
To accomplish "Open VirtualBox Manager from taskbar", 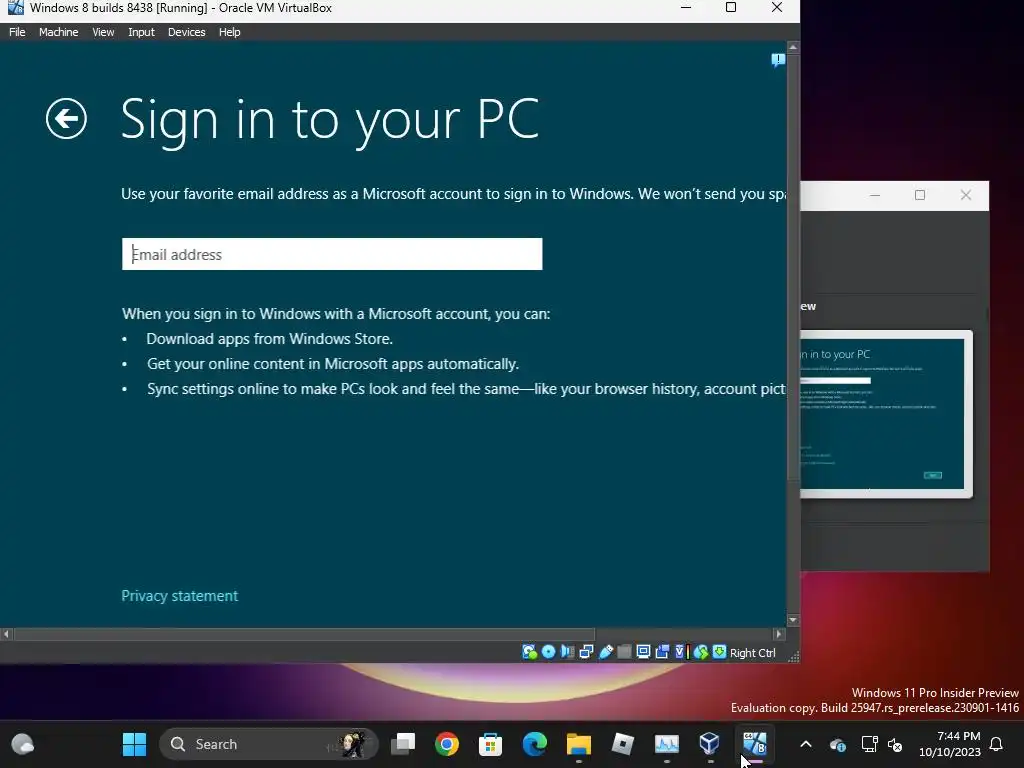I will (710, 744).
